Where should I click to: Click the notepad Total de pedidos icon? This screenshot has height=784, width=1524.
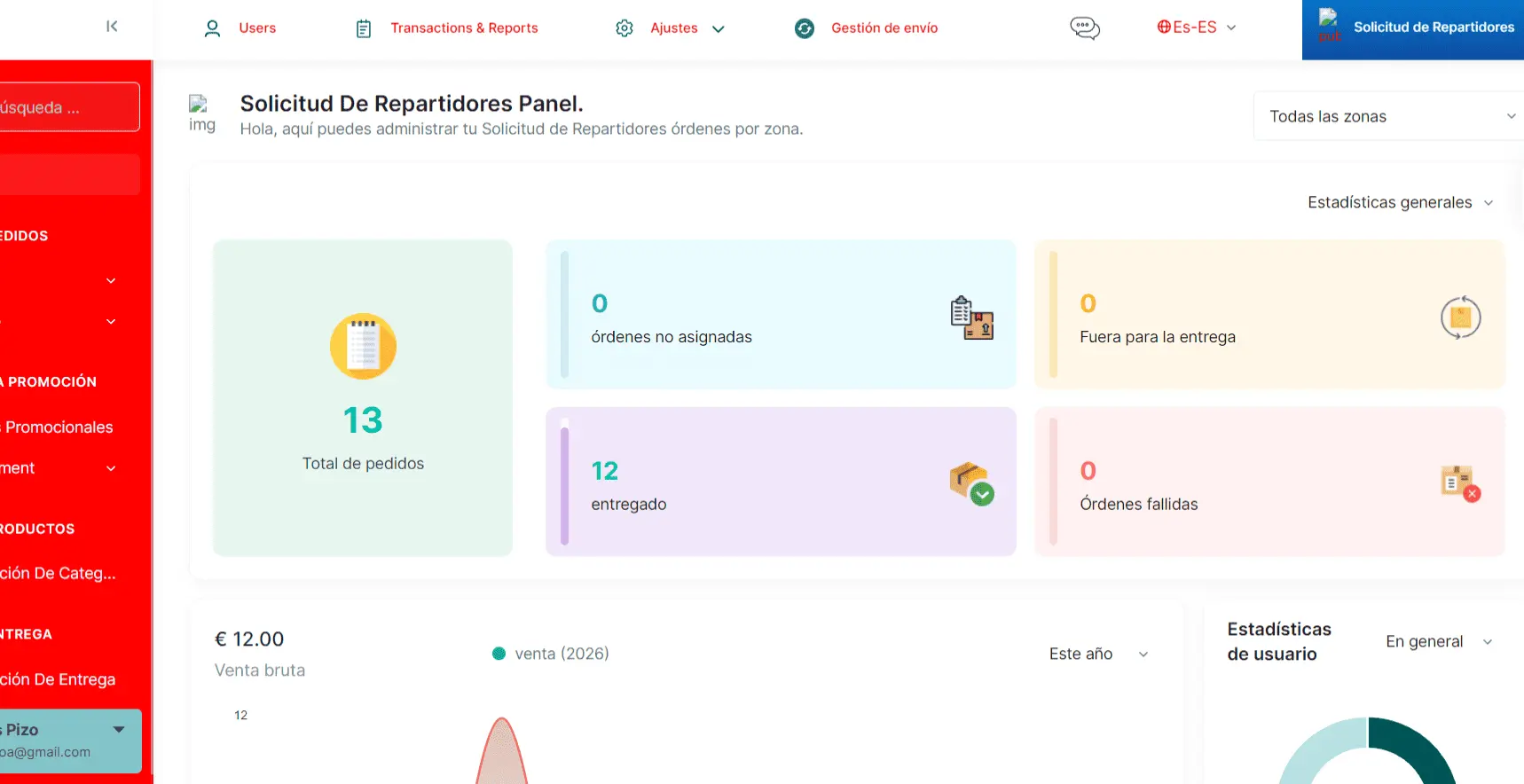click(x=363, y=346)
